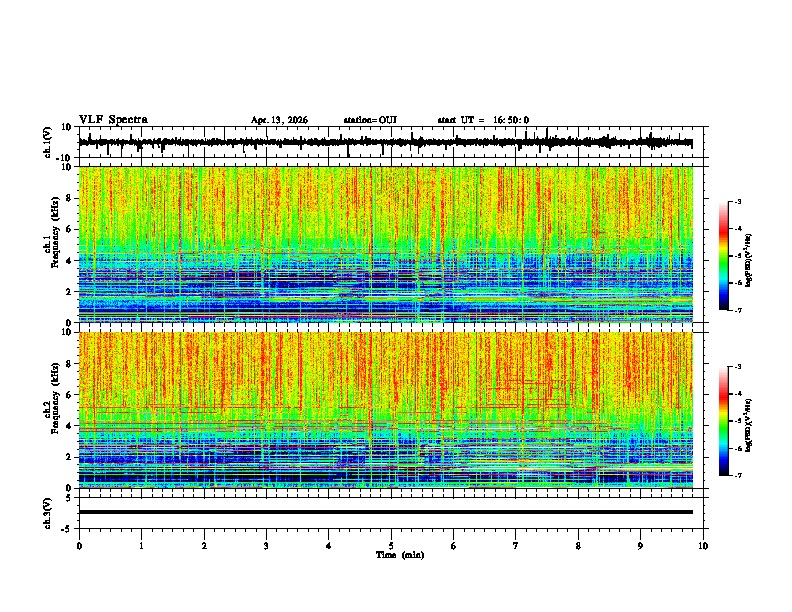Click the time axis tick label "5"
The image size is (792, 612).
[x=391, y=546]
